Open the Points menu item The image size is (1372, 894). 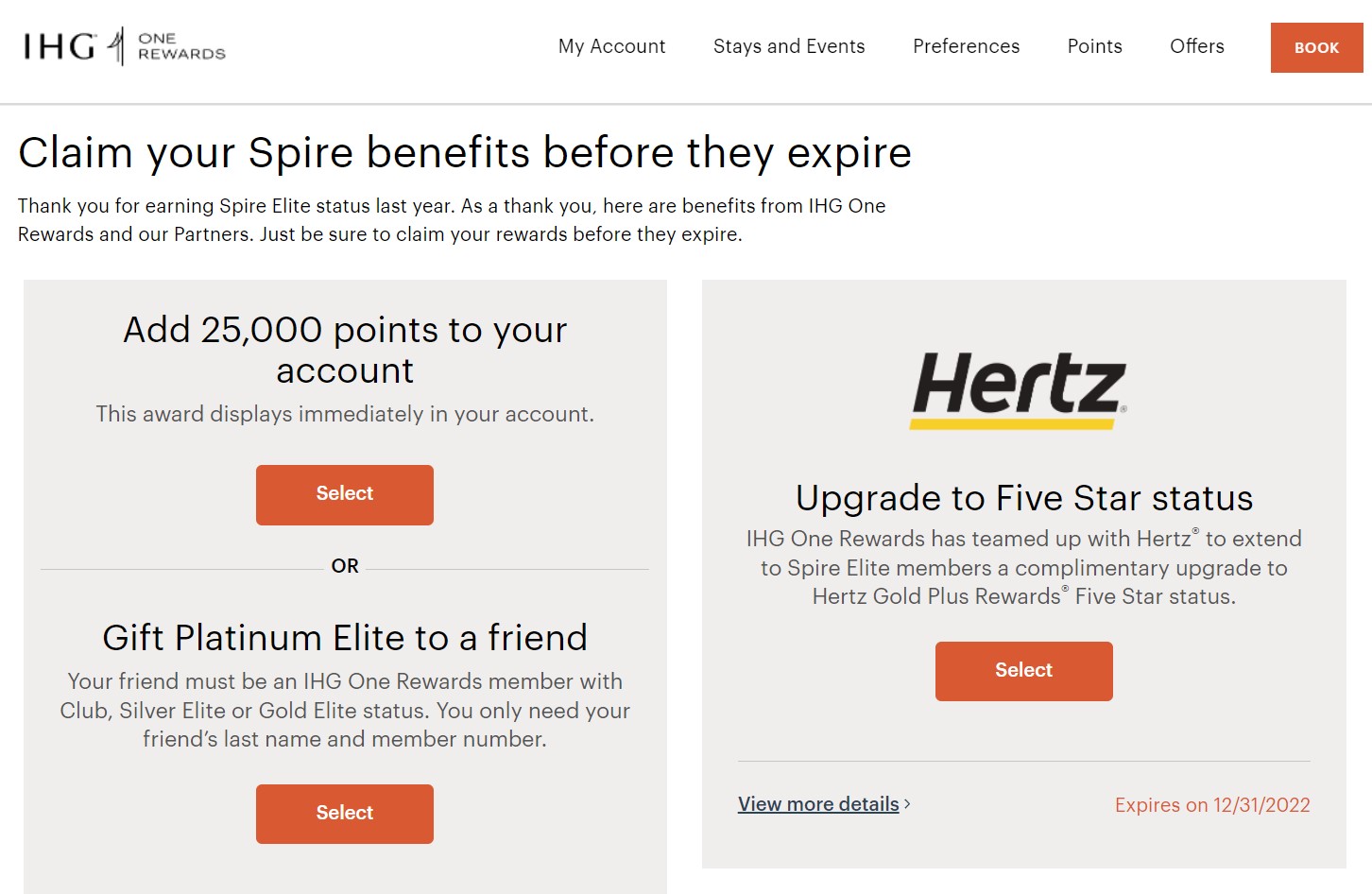click(x=1094, y=46)
